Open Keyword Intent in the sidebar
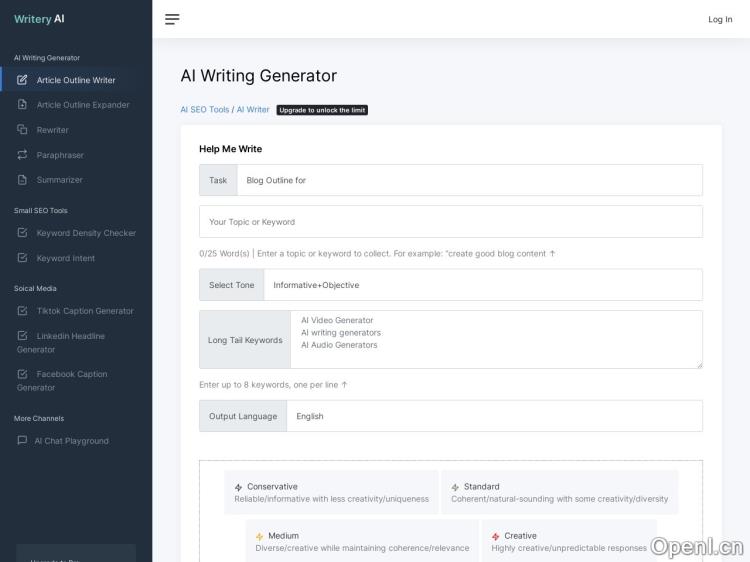 click(x=66, y=258)
